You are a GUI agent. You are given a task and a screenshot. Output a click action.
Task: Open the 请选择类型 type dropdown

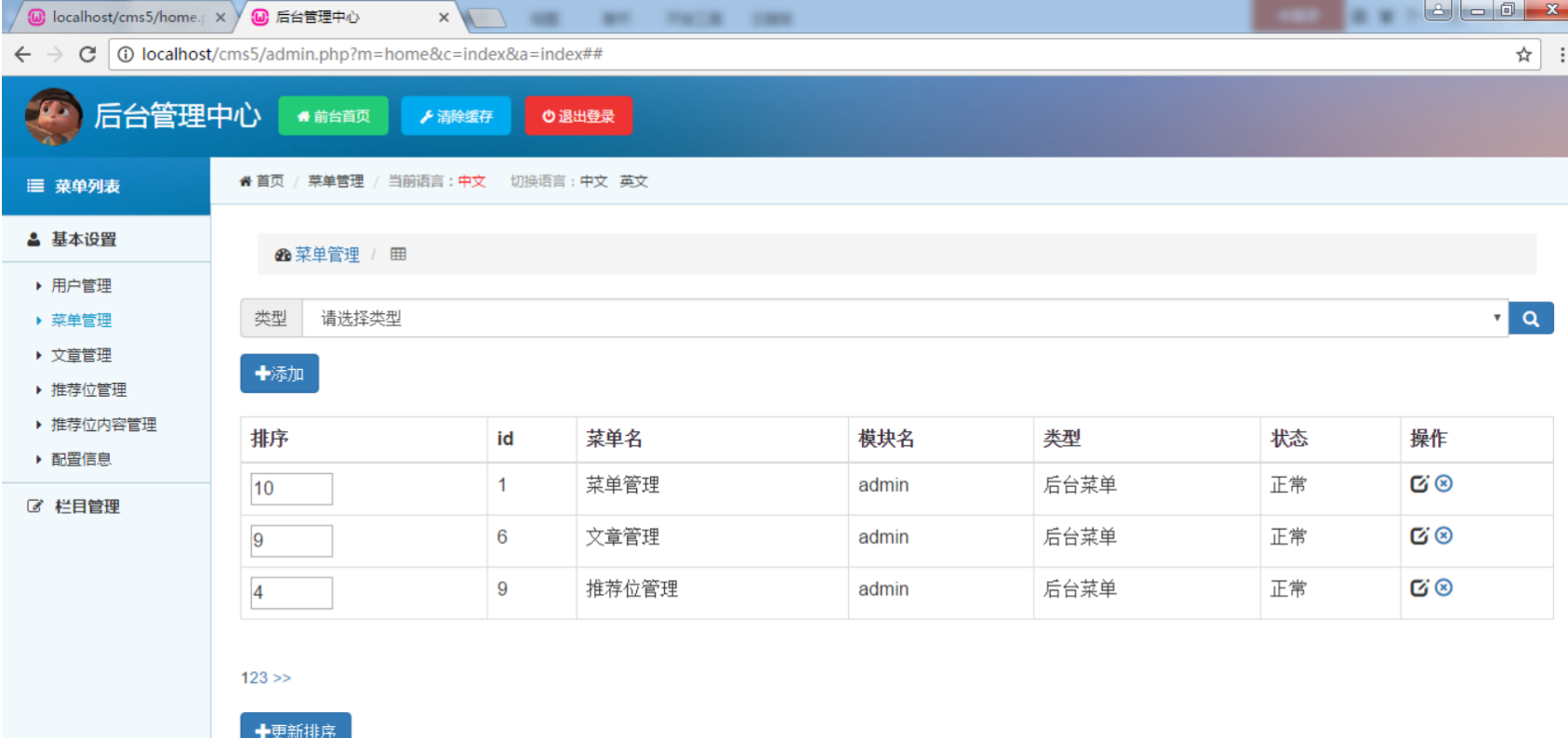(x=905, y=318)
